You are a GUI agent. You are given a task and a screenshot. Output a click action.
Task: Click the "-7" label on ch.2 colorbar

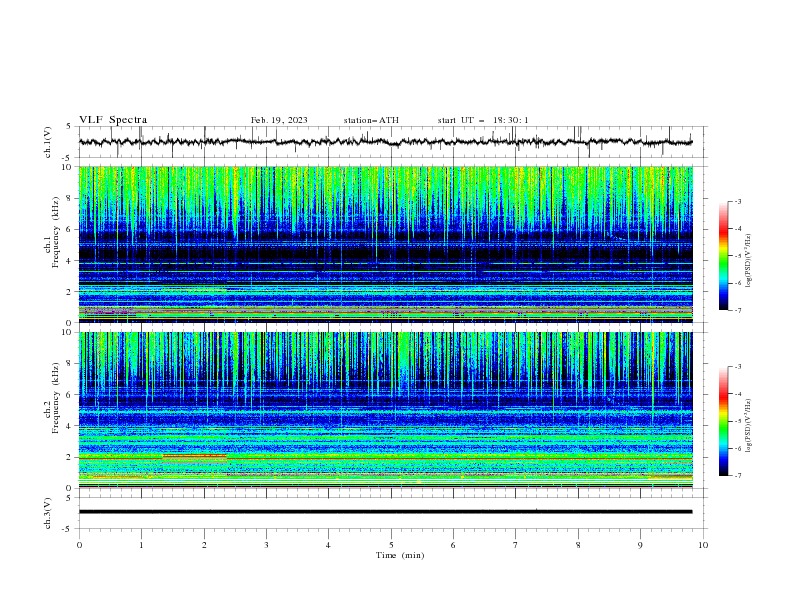[x=738, y=476]
